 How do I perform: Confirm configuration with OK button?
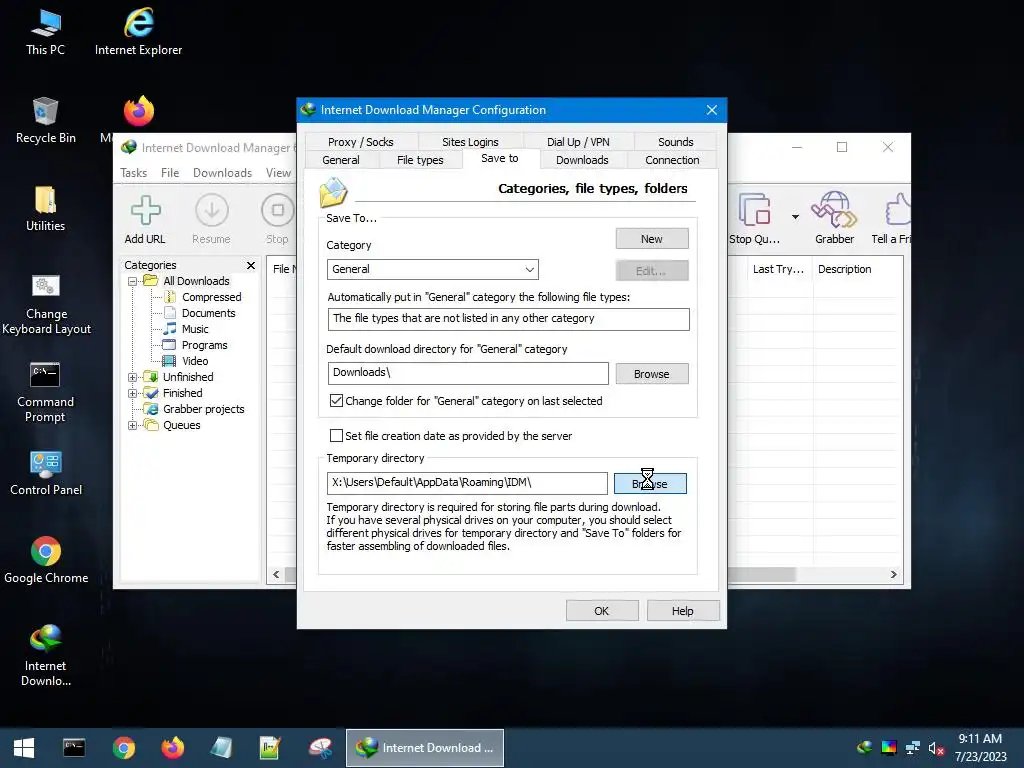click(601, 611)
